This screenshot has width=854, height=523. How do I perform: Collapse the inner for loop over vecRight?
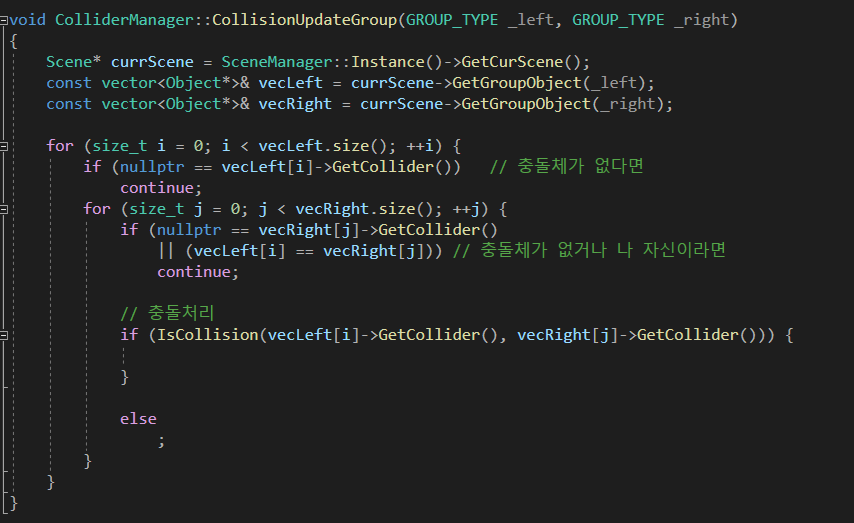4,209
